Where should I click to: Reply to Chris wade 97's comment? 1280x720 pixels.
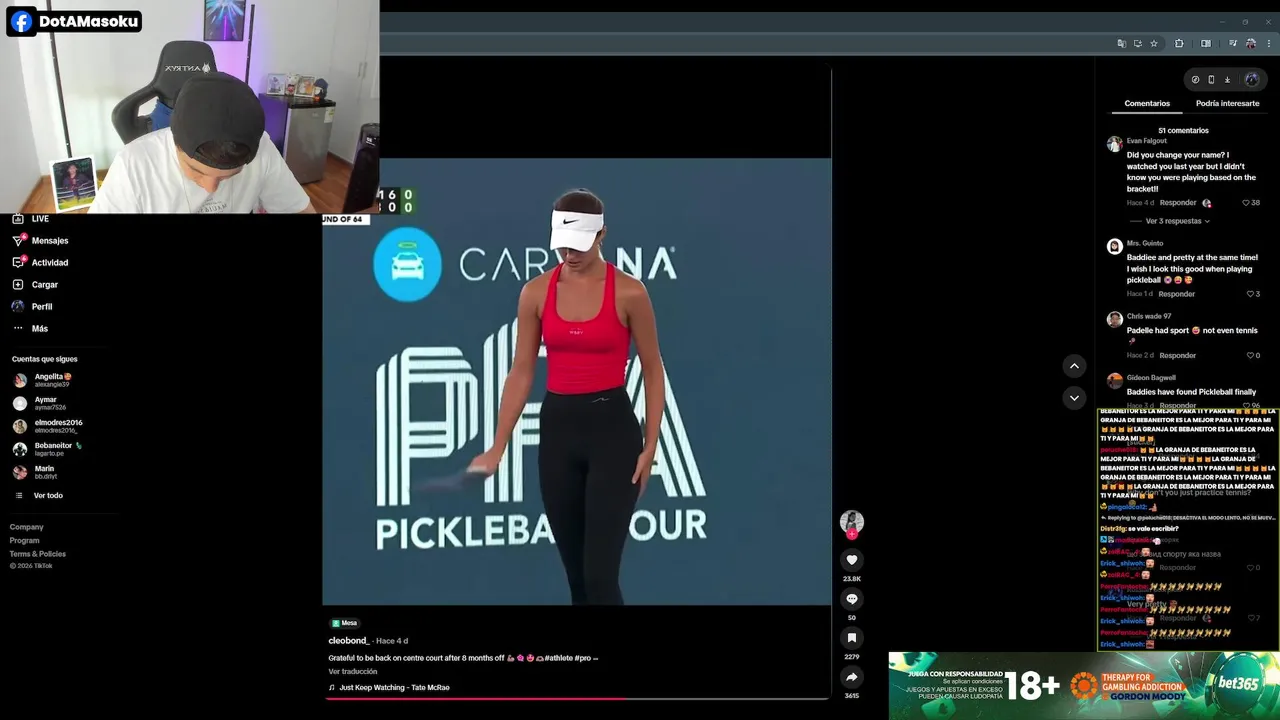pos(1177,355)
